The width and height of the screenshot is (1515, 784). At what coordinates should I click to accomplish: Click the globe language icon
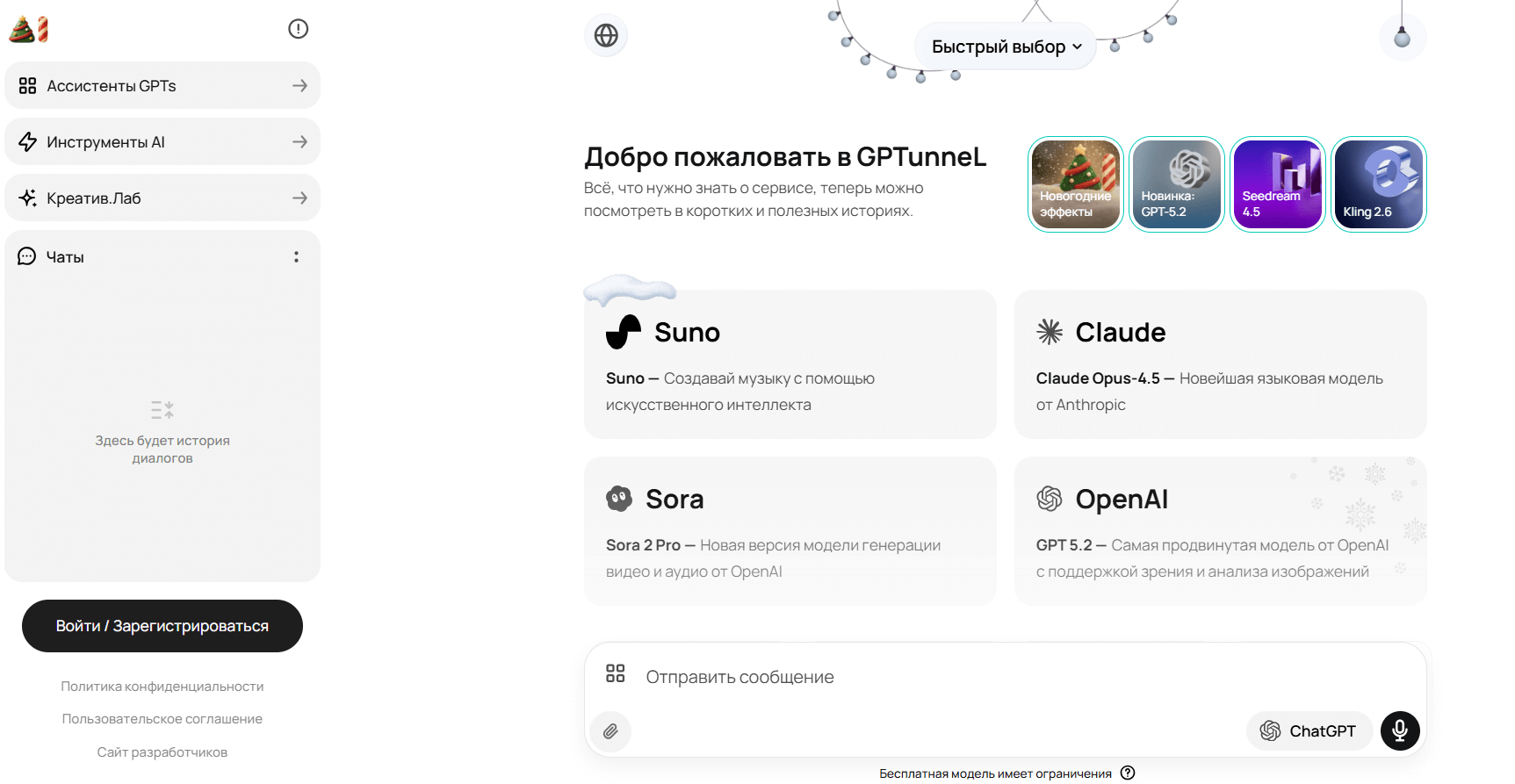point(606,35)
